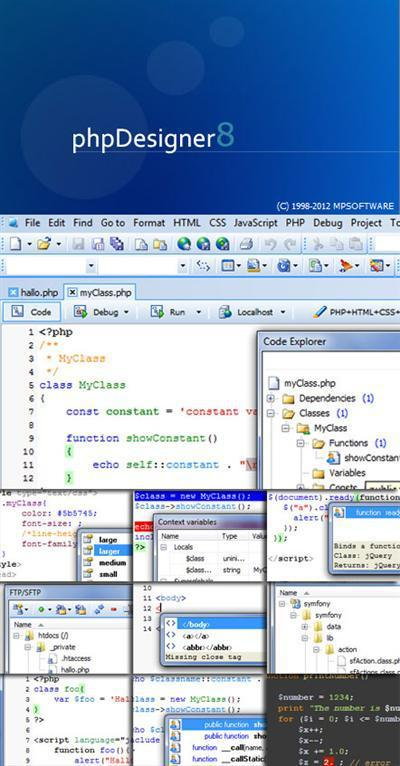Screen dimensions: 400x766
Task: Open the Project menu
Action: coord(366,223)
